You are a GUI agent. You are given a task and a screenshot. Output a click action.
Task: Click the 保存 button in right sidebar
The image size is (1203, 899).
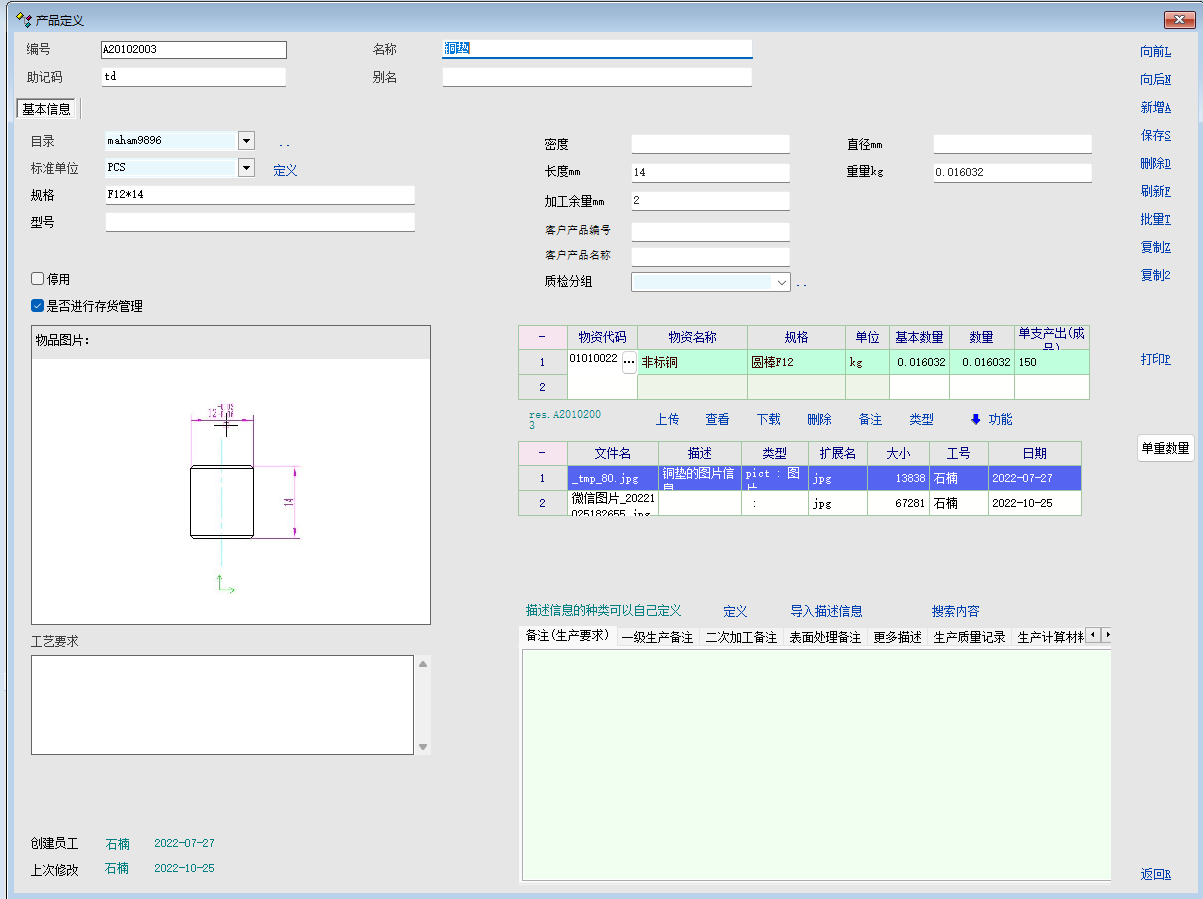click(x=1155, y=135)
